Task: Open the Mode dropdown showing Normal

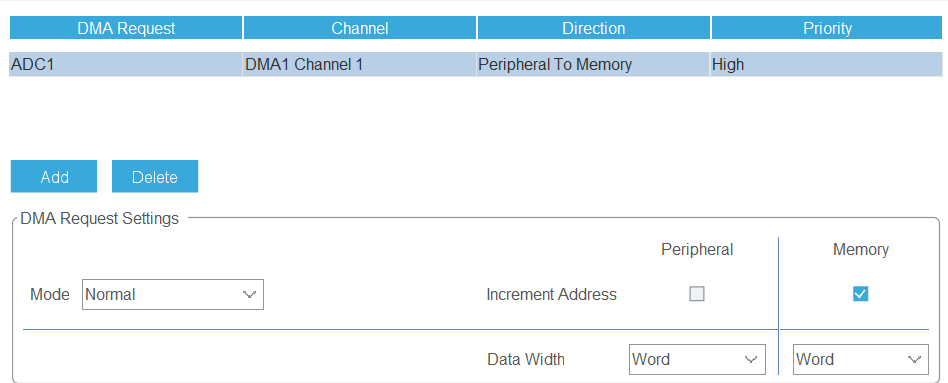Action: tap(173, 295)
